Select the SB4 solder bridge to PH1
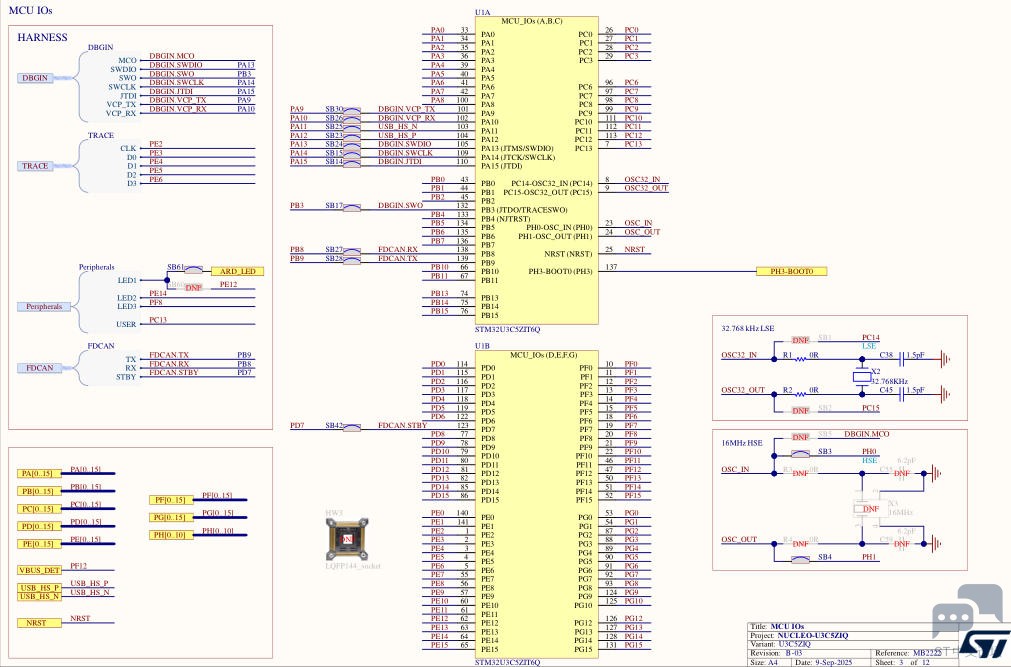This screenshot has height=667, width=1011. [800, 559]
